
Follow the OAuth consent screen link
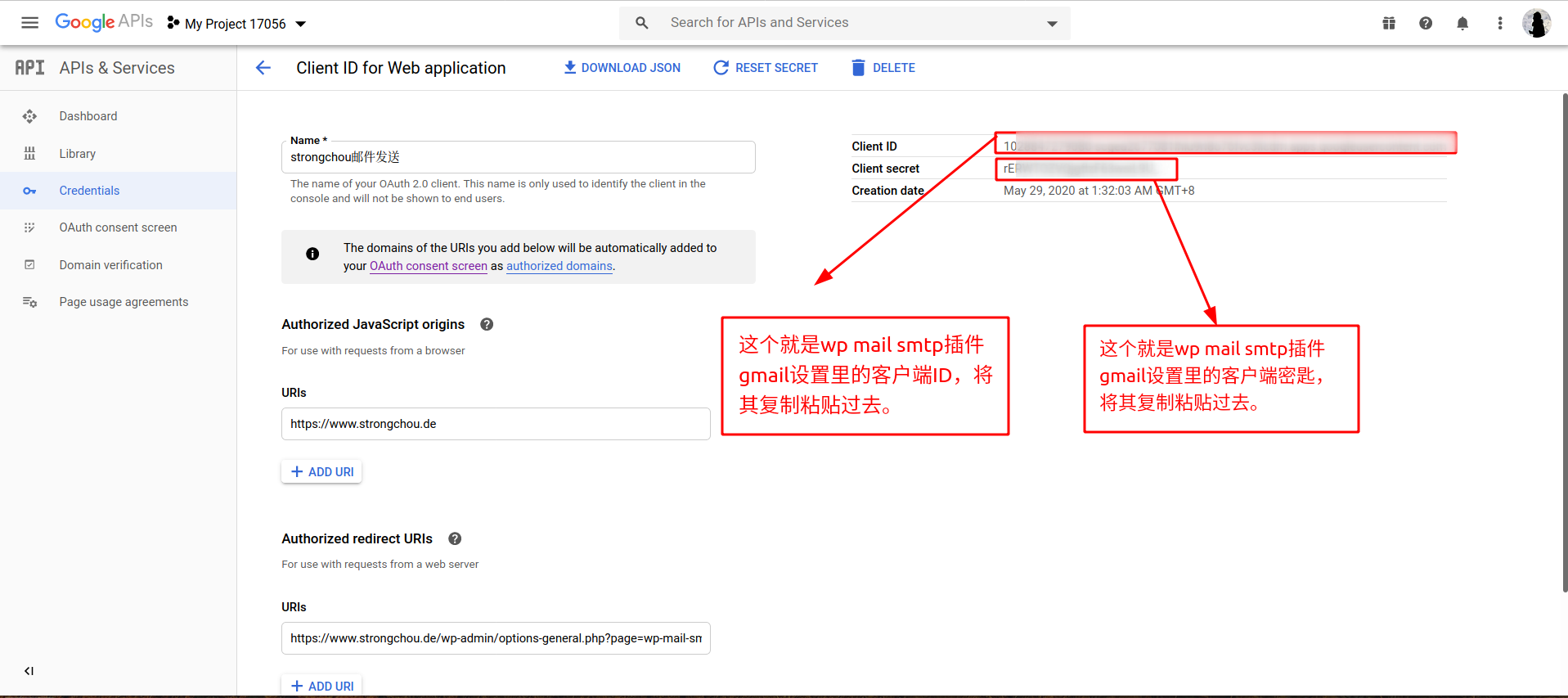click(429, 266)
